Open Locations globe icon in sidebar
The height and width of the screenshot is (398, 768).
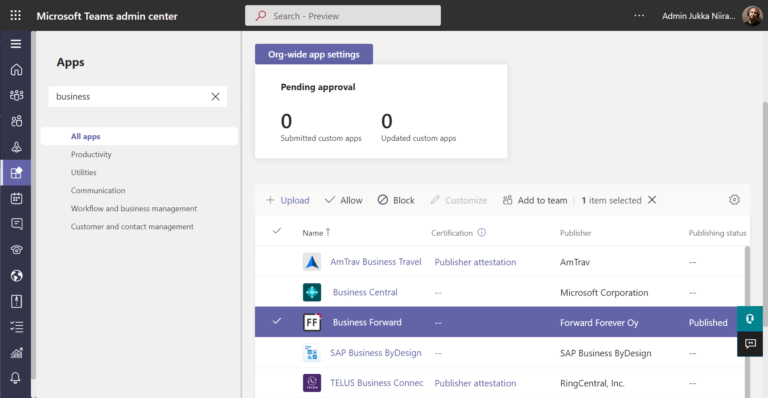tap(16, 276)
